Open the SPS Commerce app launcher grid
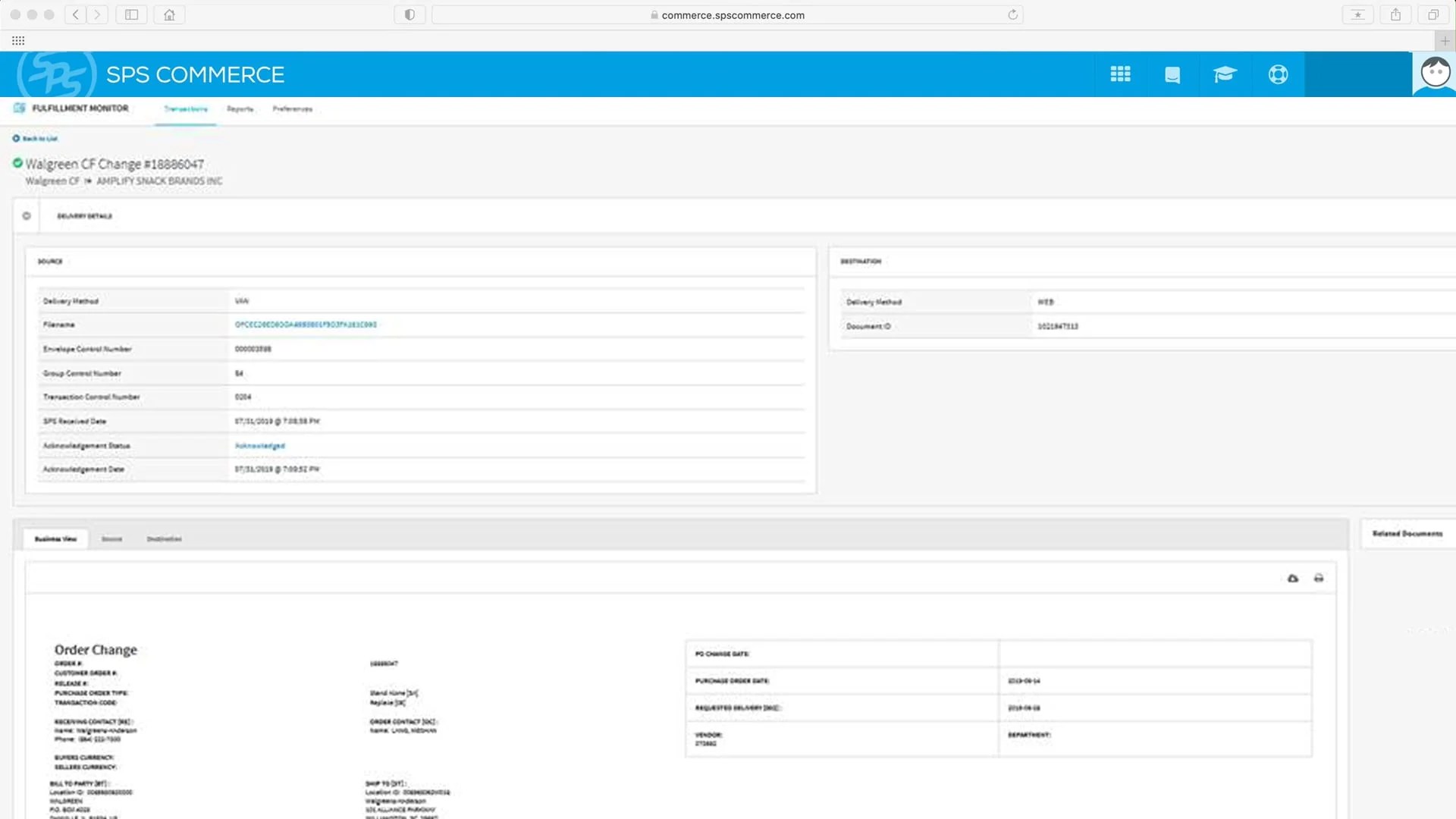 (1120, 74)
